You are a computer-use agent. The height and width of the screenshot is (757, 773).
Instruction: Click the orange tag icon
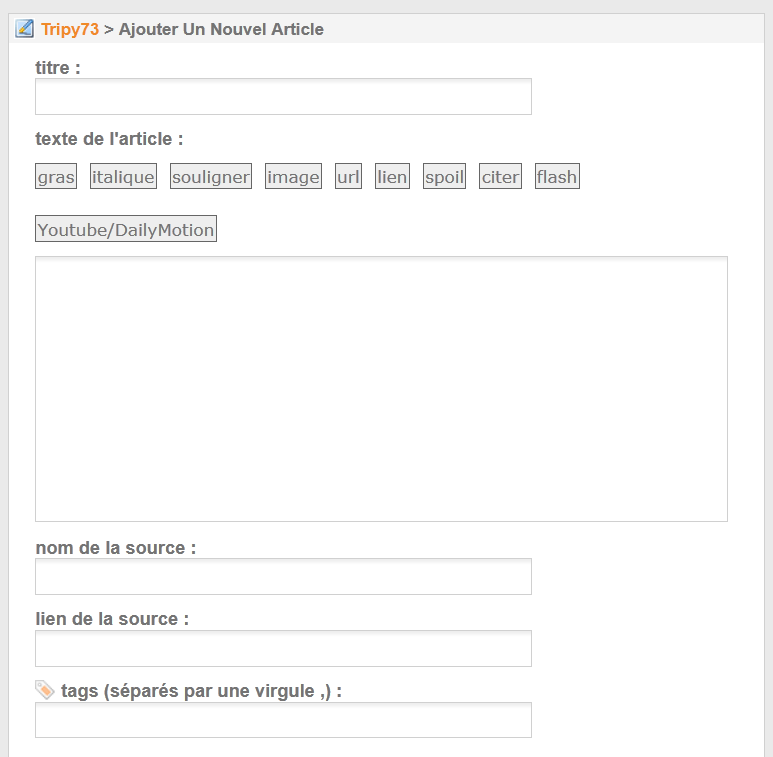click(x=45, y=690)
